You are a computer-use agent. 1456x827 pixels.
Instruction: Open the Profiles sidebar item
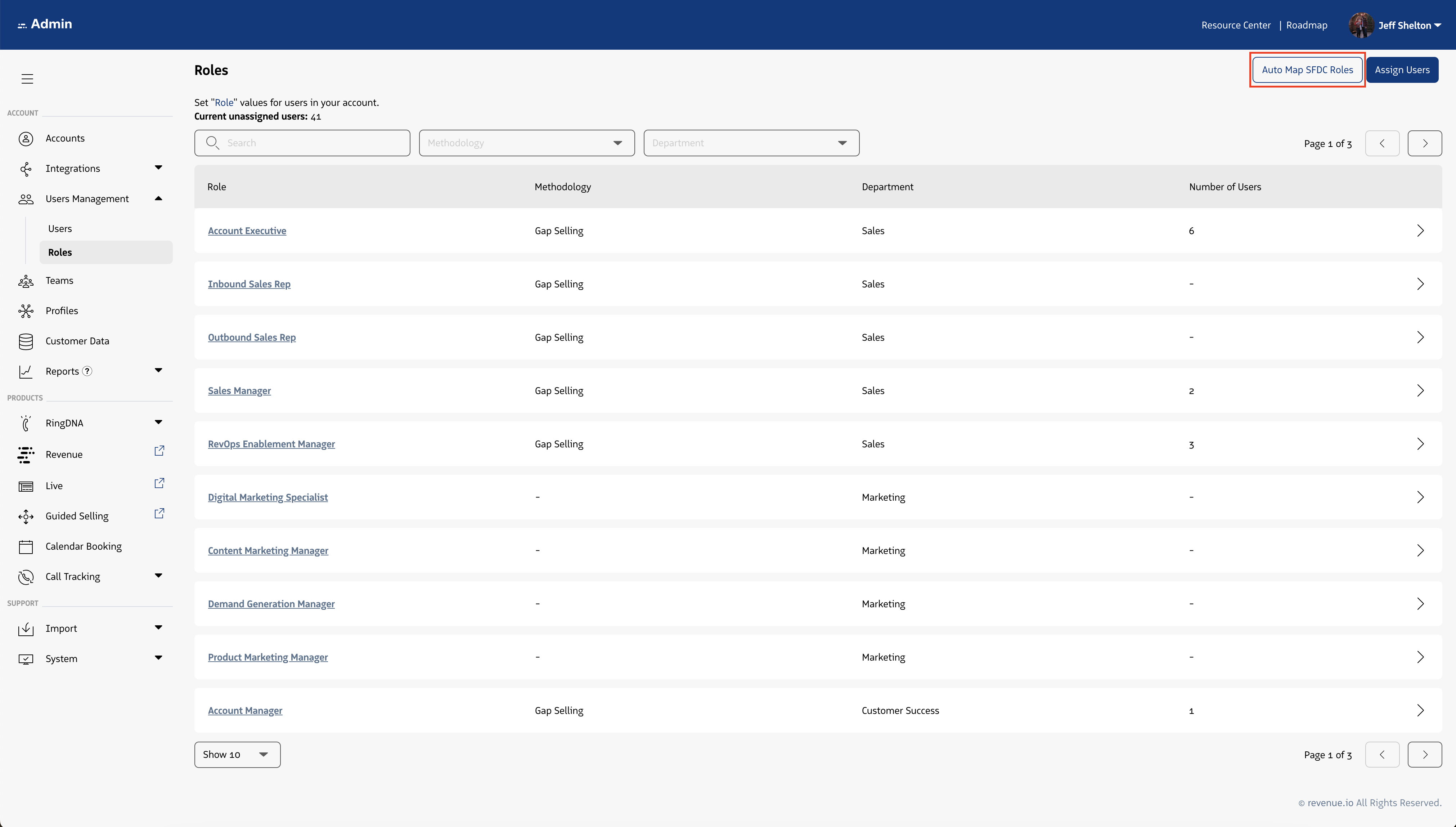tap(62, 311)
